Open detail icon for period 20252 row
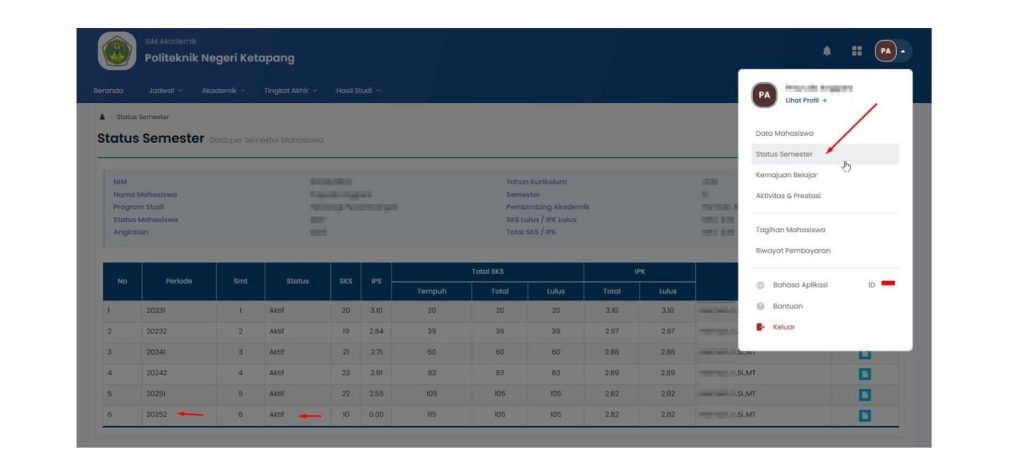 tap(865, 415)
